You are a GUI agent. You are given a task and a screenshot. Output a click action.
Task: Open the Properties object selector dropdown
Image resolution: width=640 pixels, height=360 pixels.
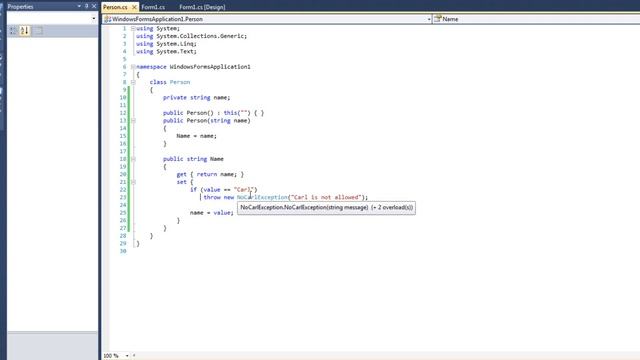coord(52,18)
